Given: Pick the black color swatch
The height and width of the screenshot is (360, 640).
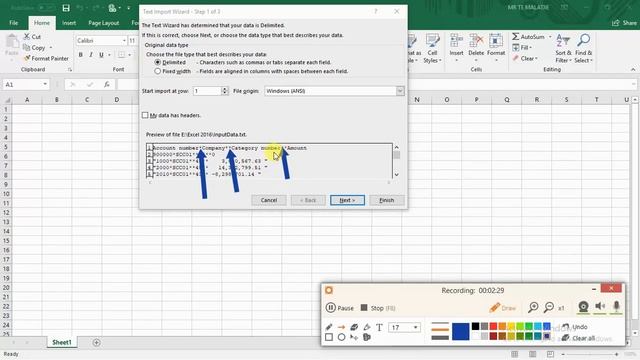Looking at the screenshot, I should 476,326.
